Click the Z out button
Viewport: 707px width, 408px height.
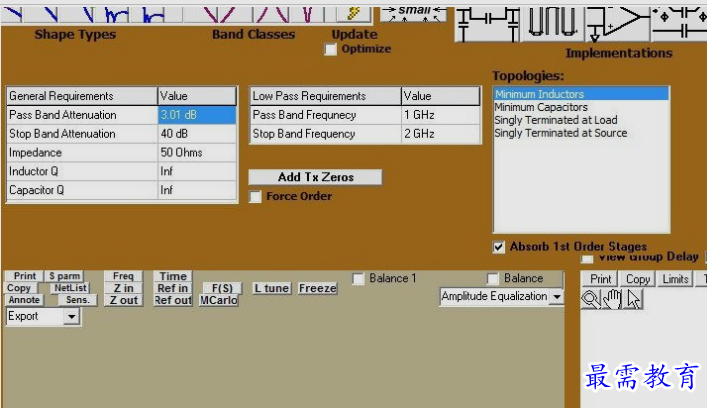[123, 300]
